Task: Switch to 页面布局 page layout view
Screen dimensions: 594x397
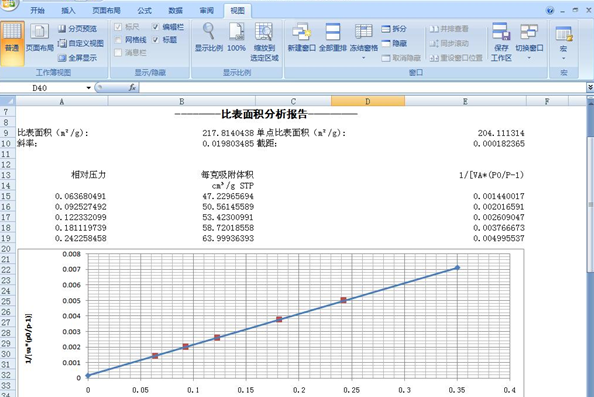Action: click(x=39, y=38)
